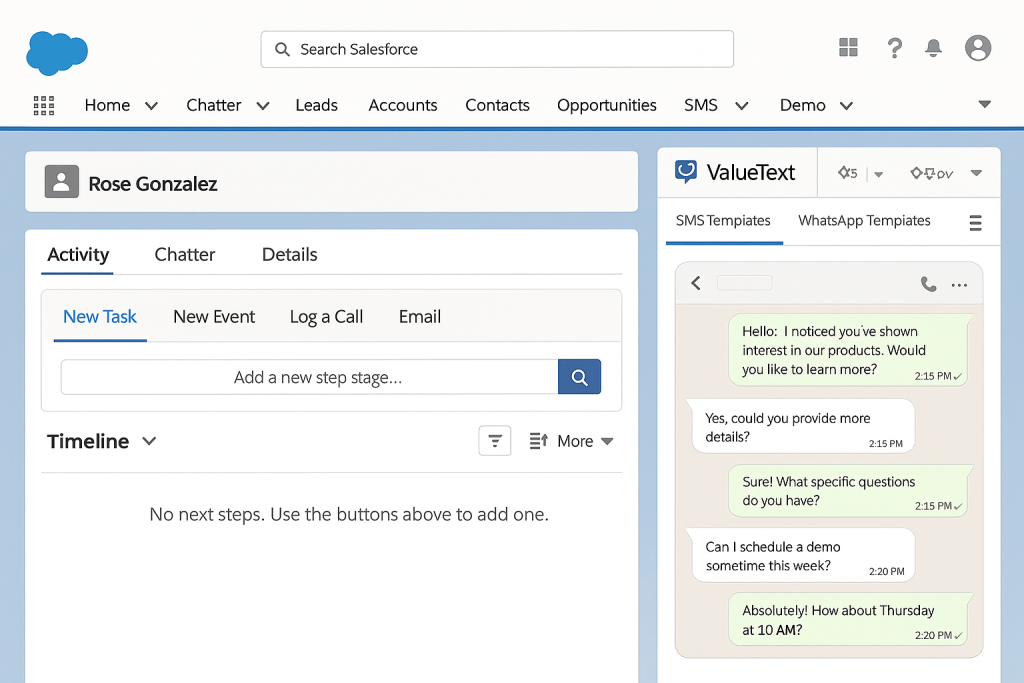Click the search magnifier icon
The image size is (1024, 683).
coord(282,49)
